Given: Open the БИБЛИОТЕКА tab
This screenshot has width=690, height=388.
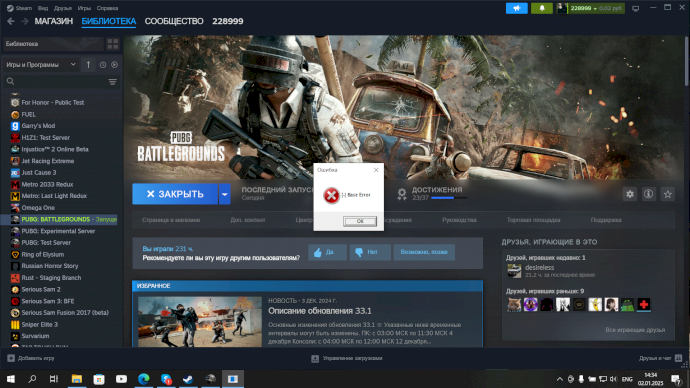Looking at the screenshot, I should [109, 21].
